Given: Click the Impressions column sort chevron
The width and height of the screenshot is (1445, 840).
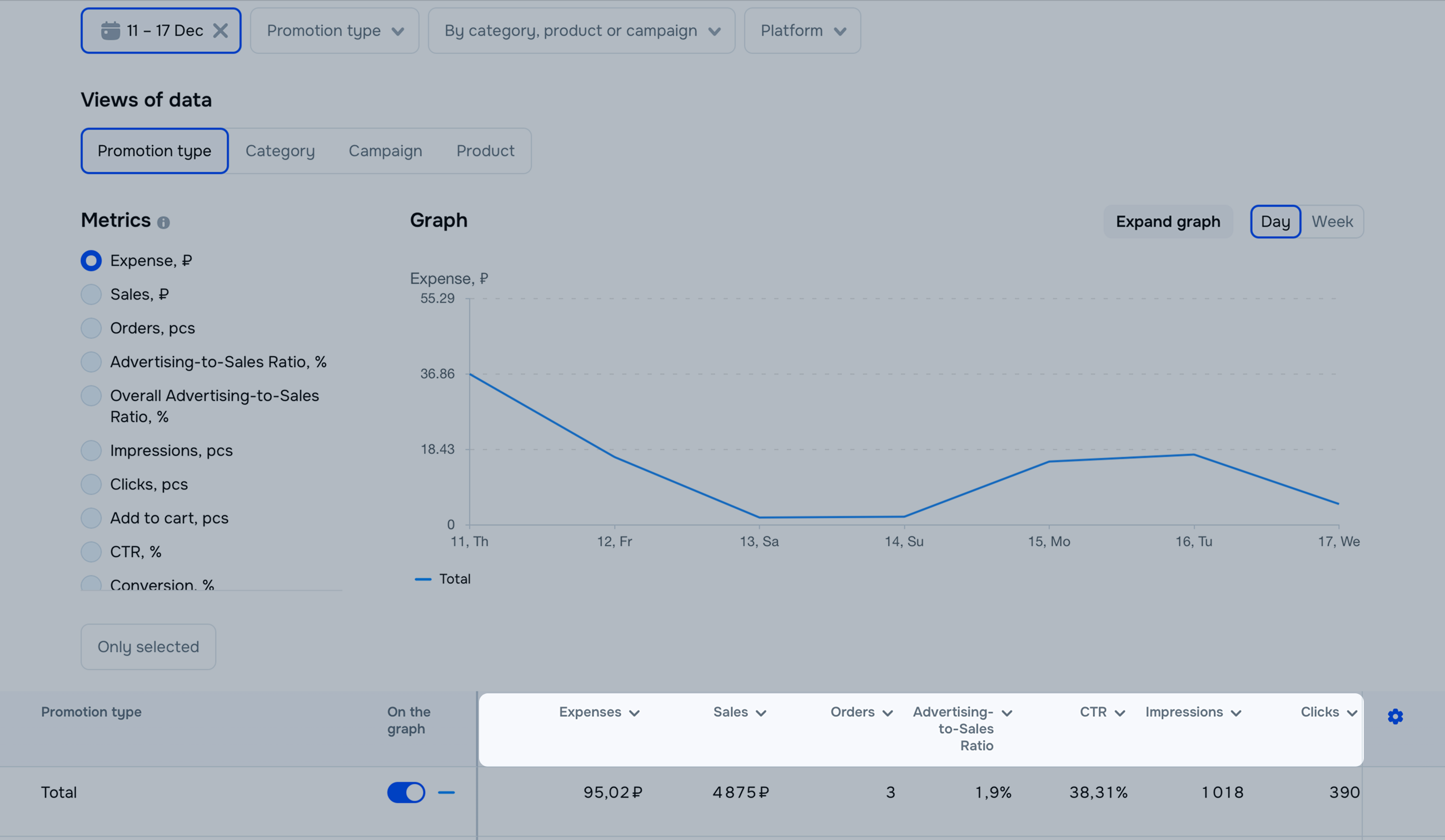Looking at the screenshot, I should tap(1236, 713).
